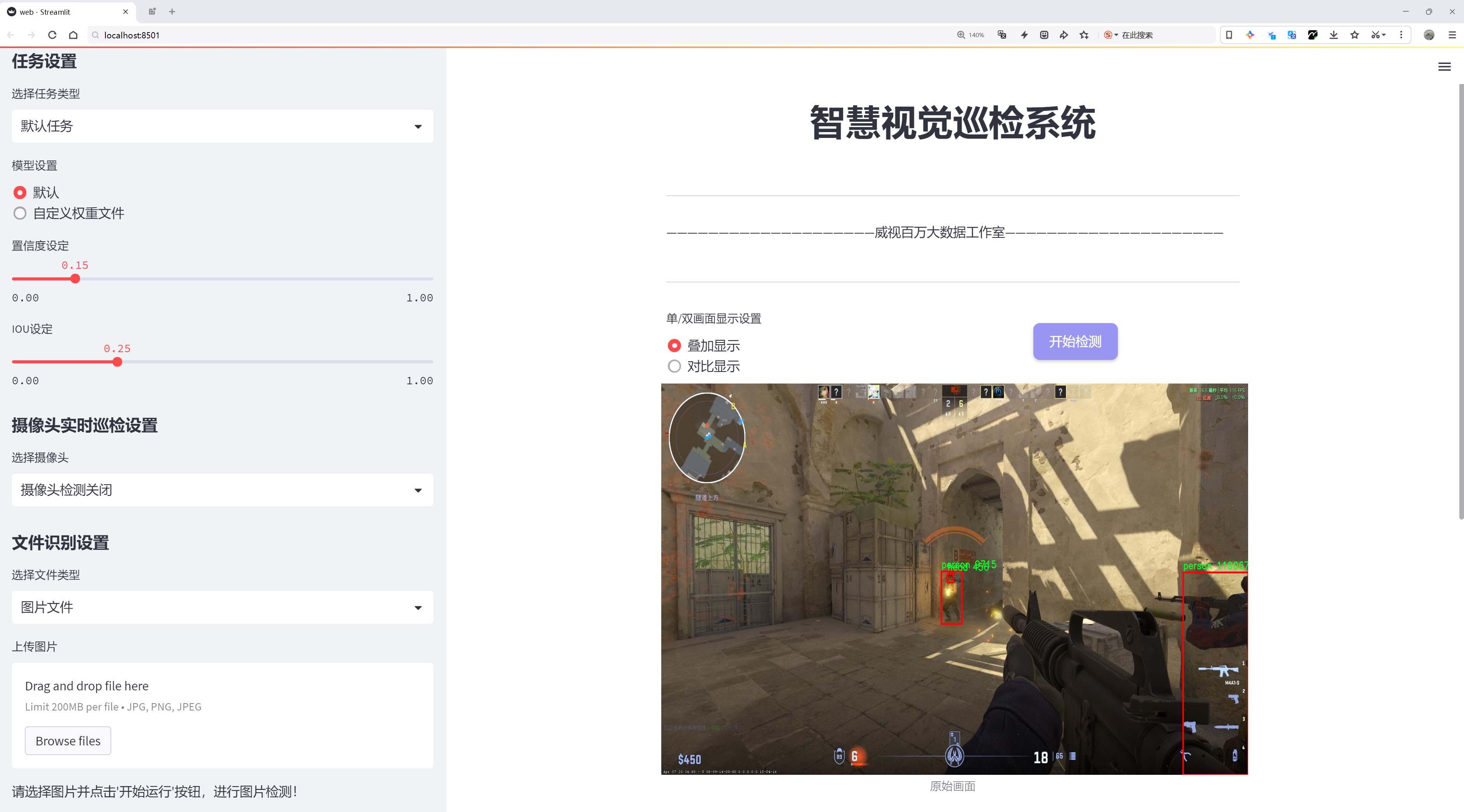Open scissors screenshot tool dropdown

coord(1379,34)
